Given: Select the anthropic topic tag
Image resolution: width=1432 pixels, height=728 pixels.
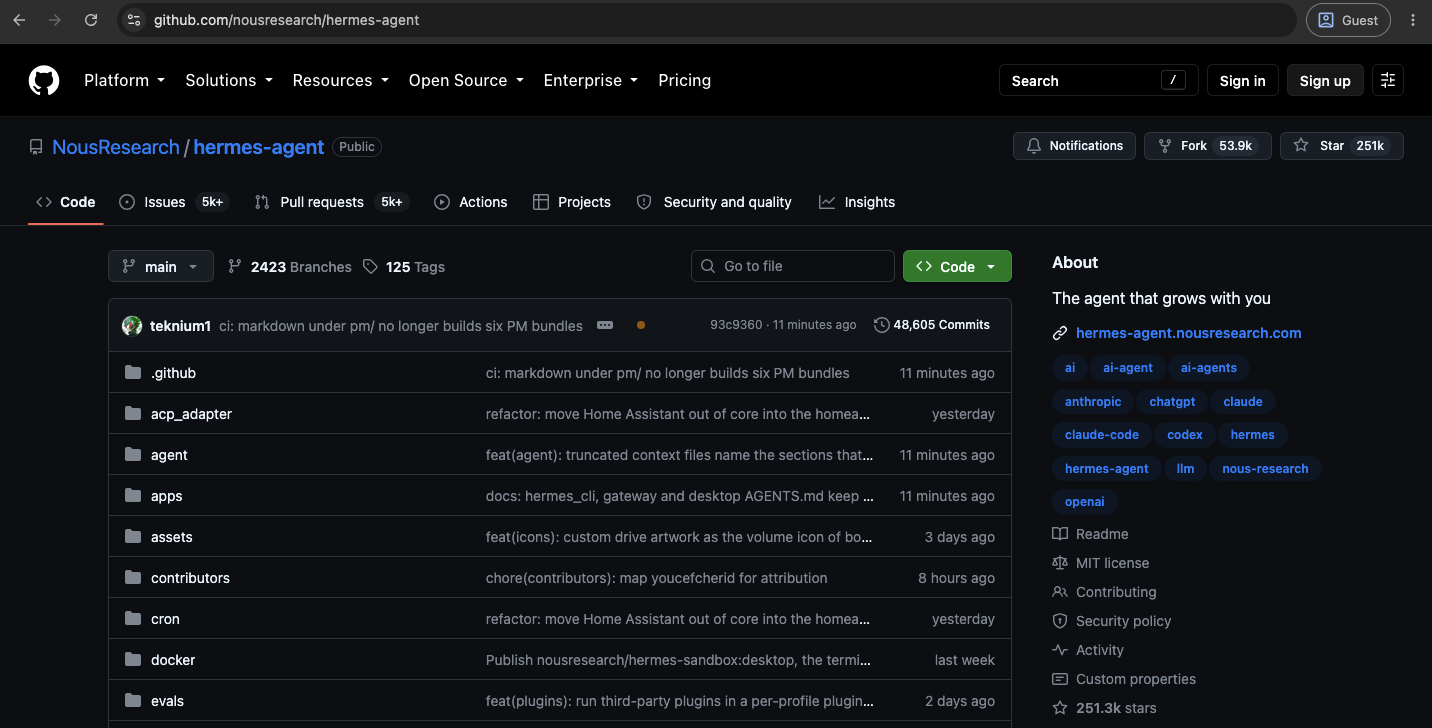Looking at the screenshot, I should click(1093, 402).
